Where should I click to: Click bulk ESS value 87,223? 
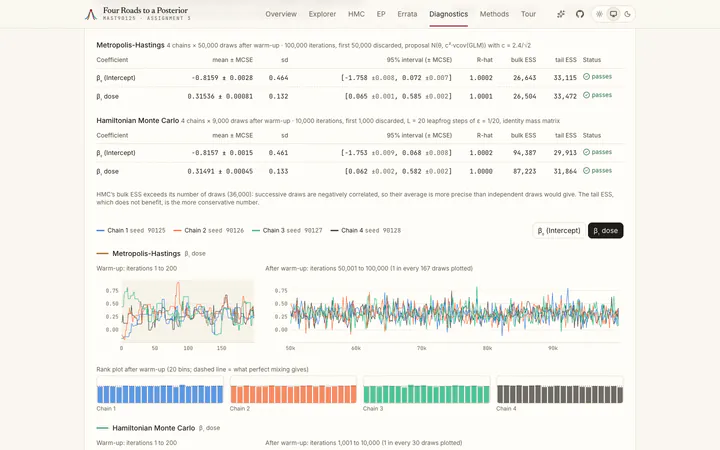click(524, 171)
